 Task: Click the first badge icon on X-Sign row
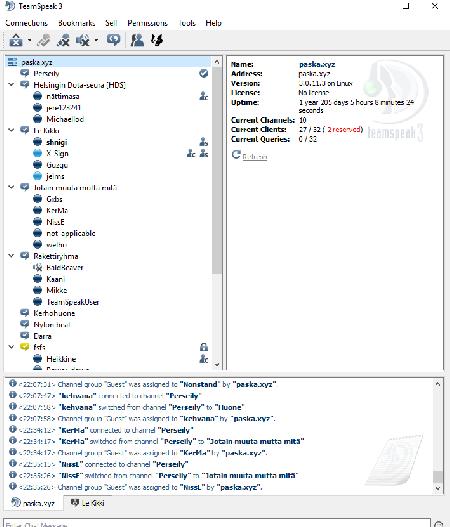click(191, 154)
